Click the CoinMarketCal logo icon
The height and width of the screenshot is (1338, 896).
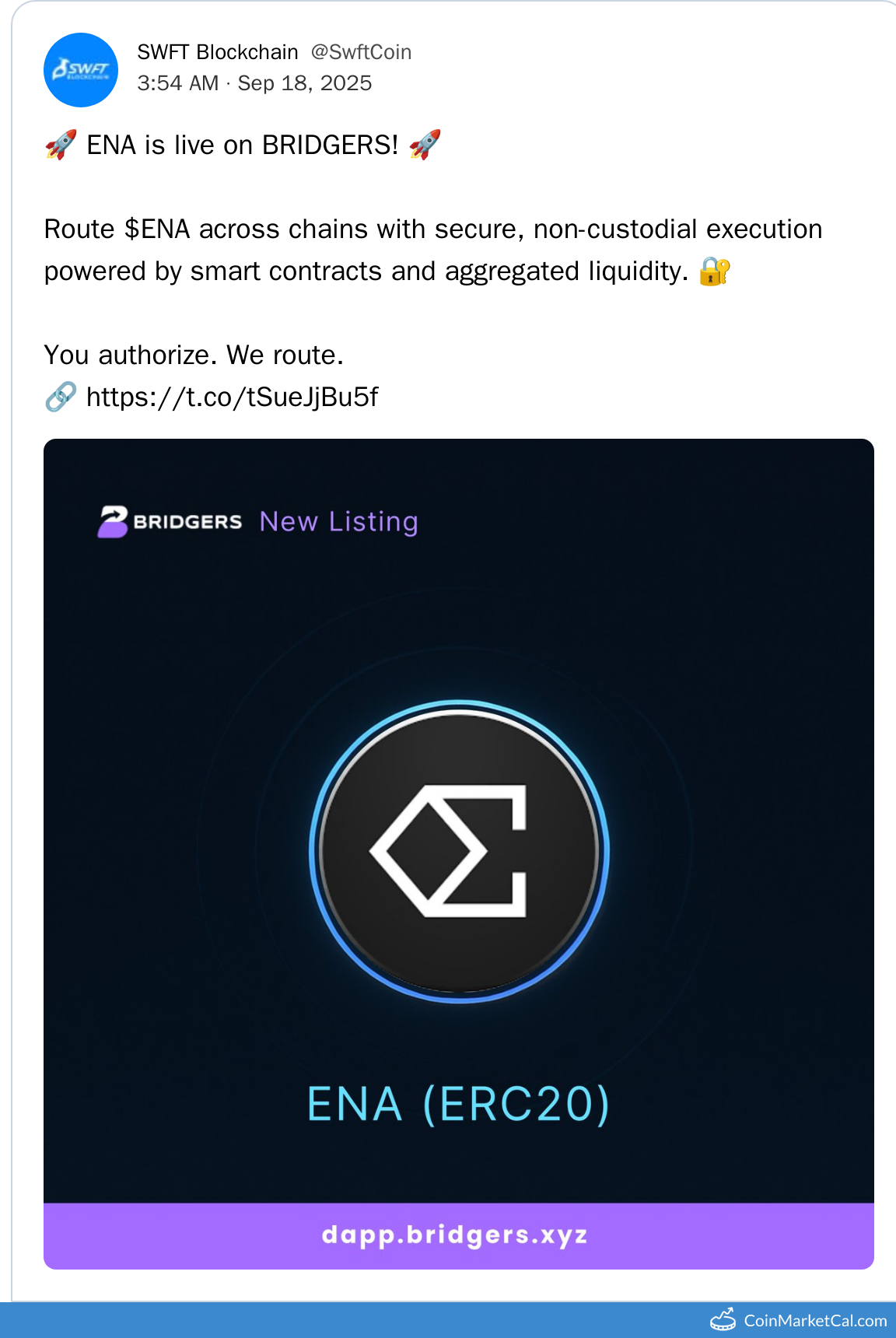click(x=723, y=1320)
